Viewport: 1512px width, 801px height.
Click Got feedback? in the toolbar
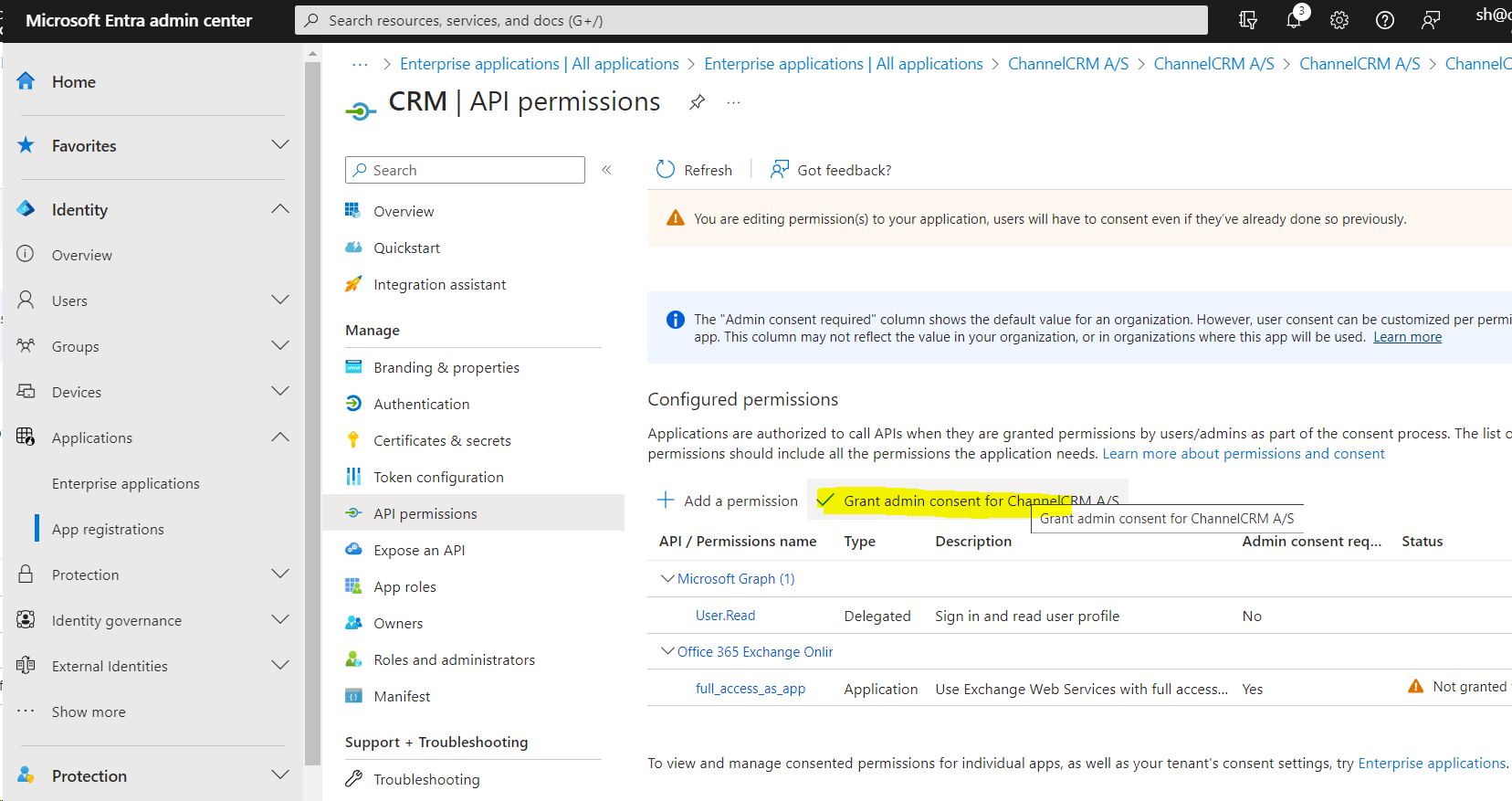(x=831, y=170)
